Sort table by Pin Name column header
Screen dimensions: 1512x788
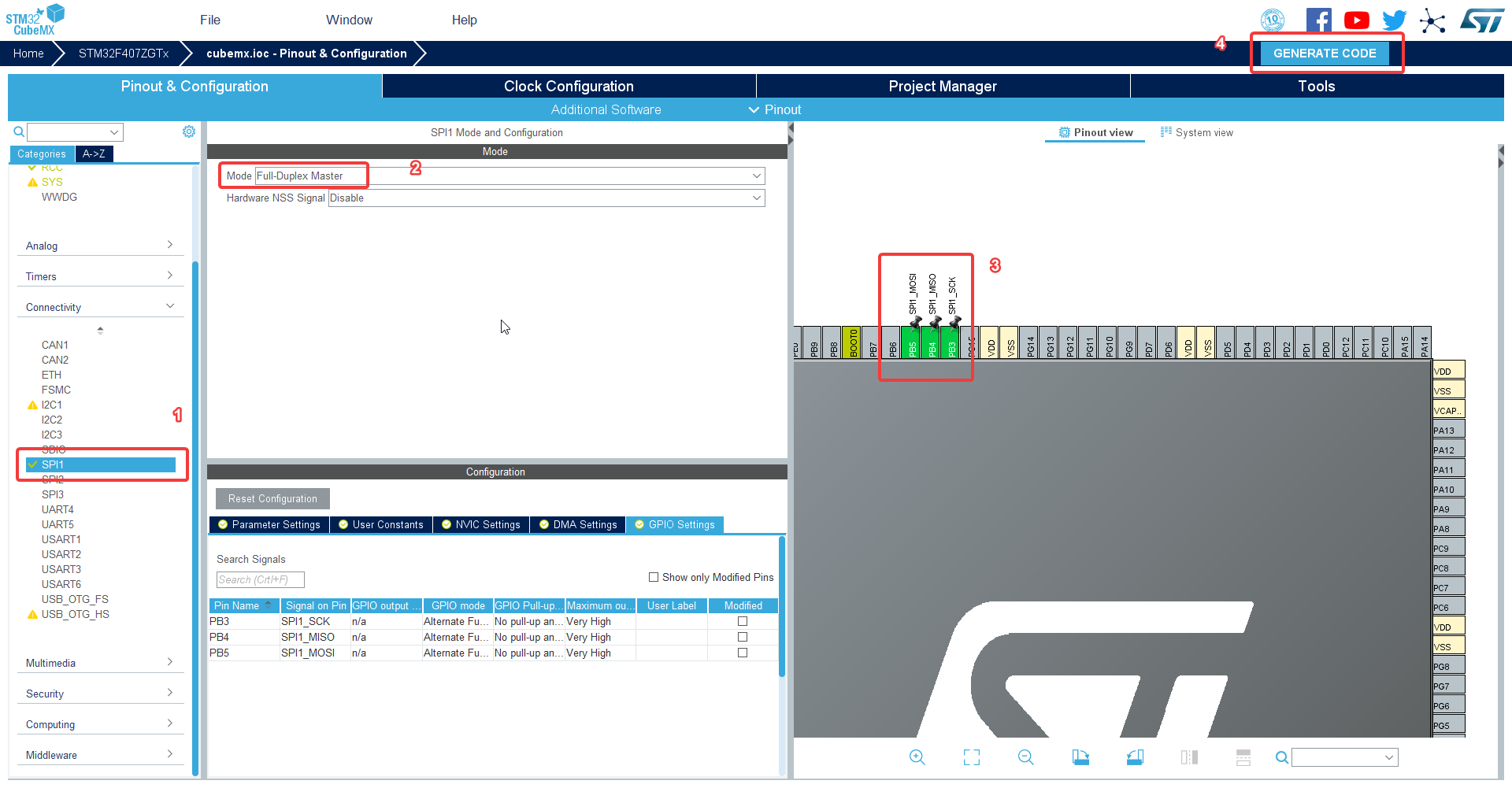[x=243, y=605]
